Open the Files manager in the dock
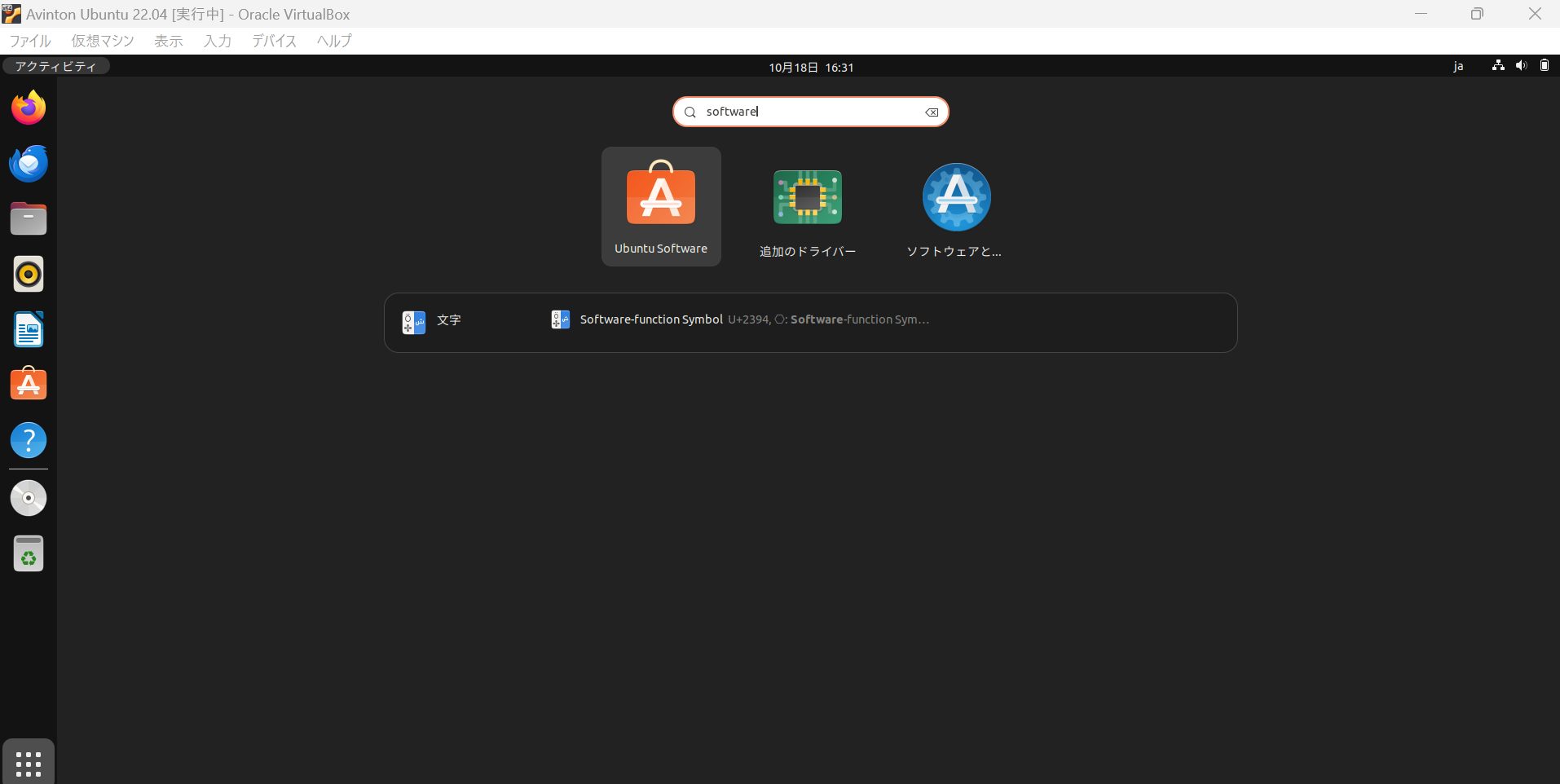The width and height of the screenshot is (1560, 784). point(29,218)
